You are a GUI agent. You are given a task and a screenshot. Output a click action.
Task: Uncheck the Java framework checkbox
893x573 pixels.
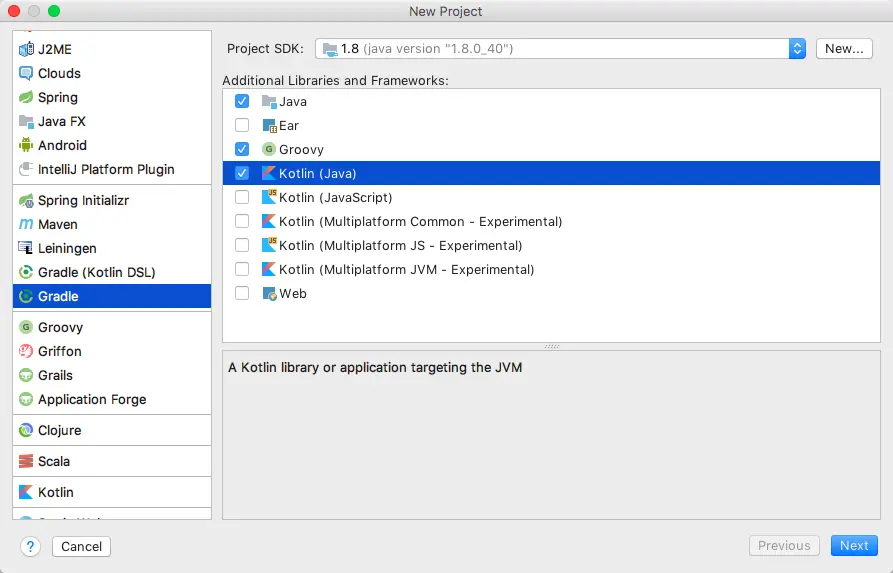[242, 101]
